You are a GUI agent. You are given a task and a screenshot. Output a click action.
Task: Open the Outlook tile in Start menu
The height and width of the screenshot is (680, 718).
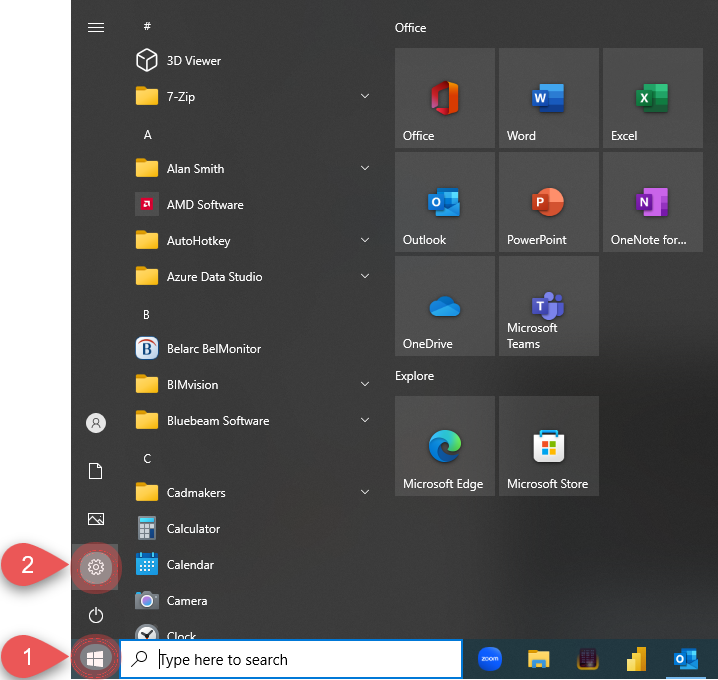coord(445,202)
